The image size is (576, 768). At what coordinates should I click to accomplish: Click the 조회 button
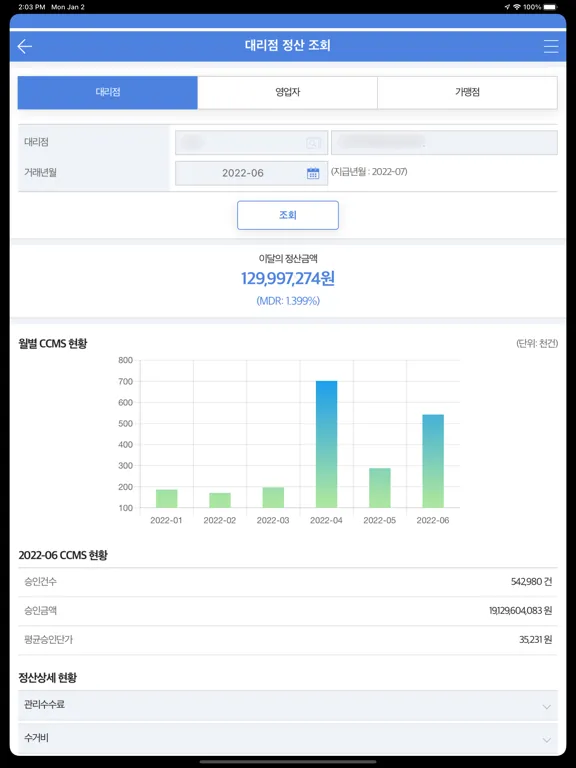288,215
